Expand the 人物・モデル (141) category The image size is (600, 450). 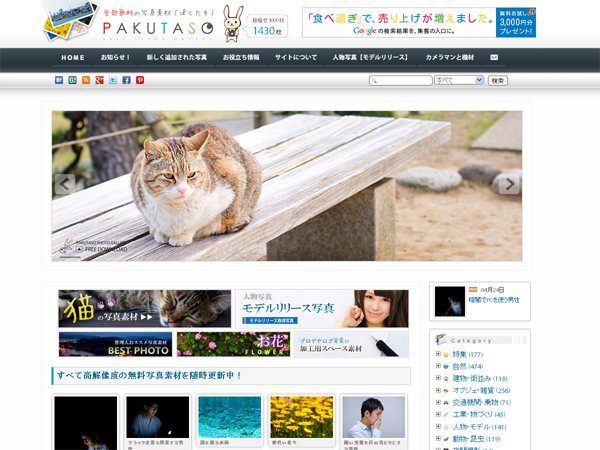click(x=438, y=426)
